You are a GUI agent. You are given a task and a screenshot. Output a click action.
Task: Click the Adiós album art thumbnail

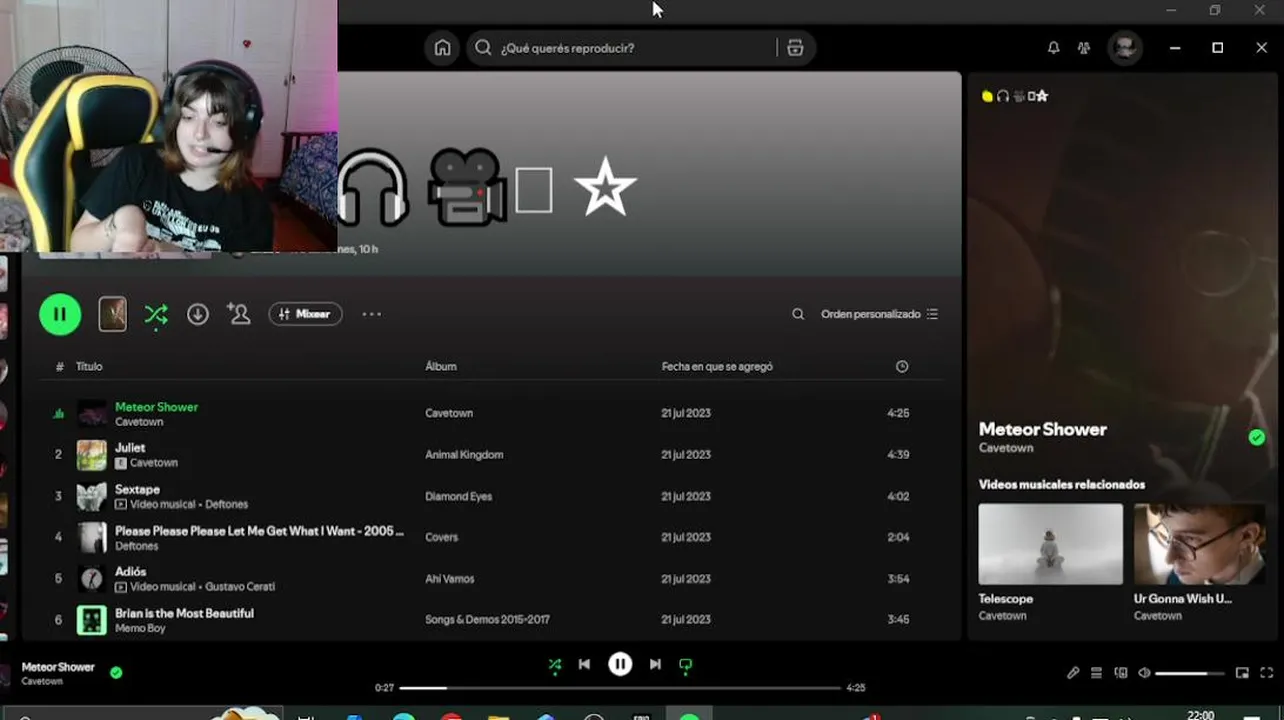(92, 579)
